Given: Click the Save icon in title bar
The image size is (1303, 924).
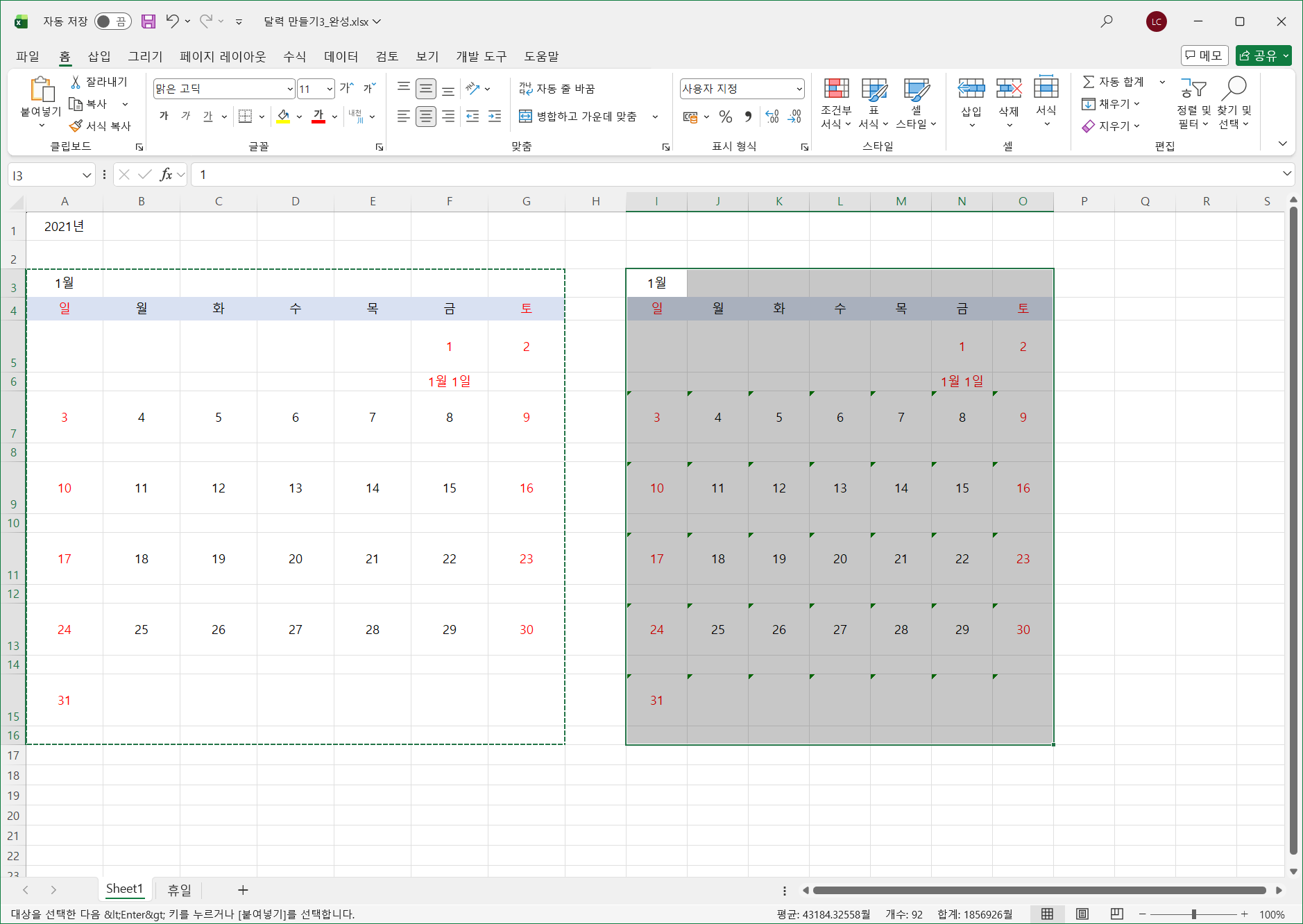Looking at the screenshot, I should pyautogui.click(x=148, y=22).
